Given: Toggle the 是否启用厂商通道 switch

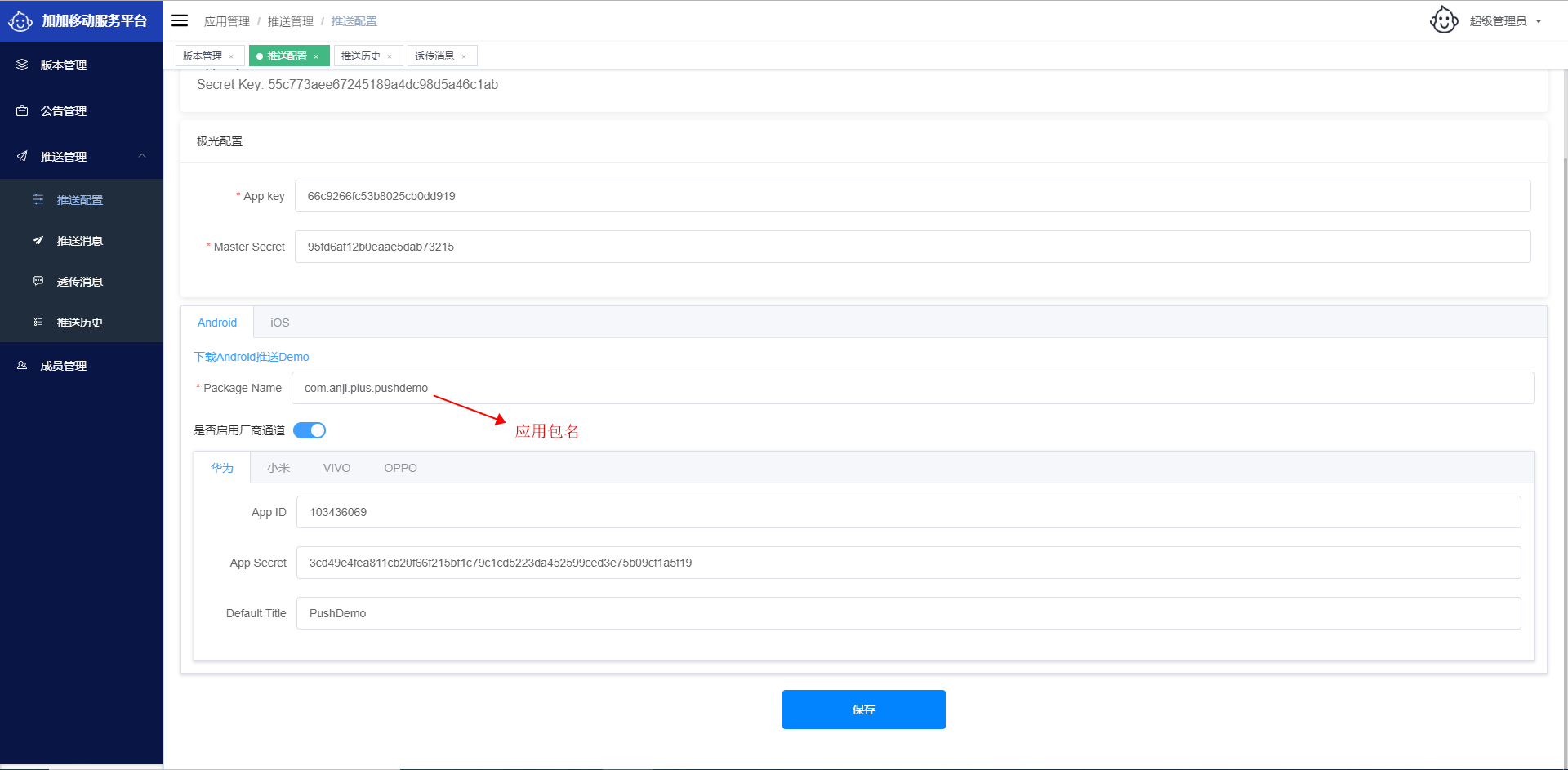Looking at the screenshot, I should click(310, 430).
